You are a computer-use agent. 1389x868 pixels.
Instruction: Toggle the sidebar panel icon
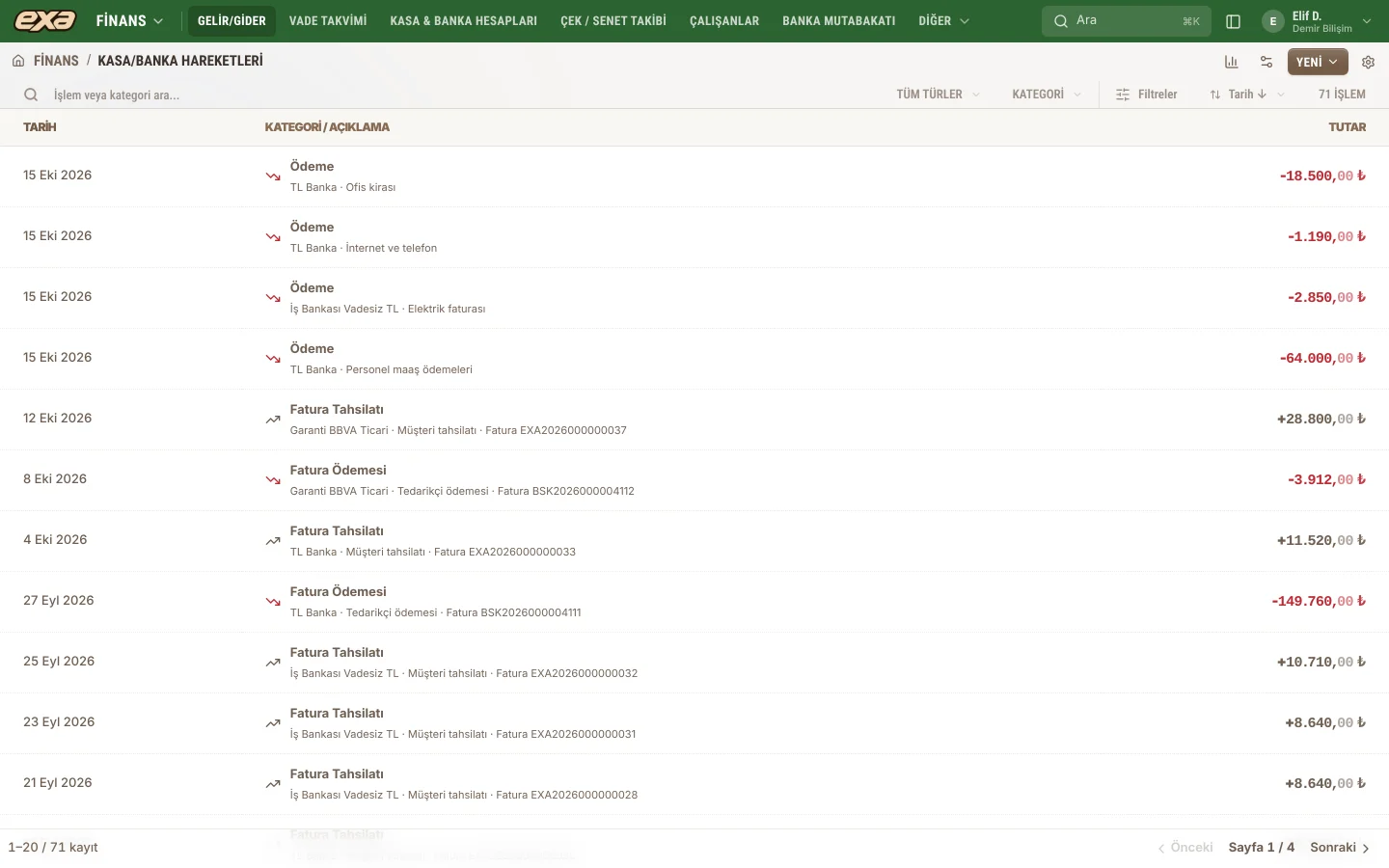coord(1233,21)
